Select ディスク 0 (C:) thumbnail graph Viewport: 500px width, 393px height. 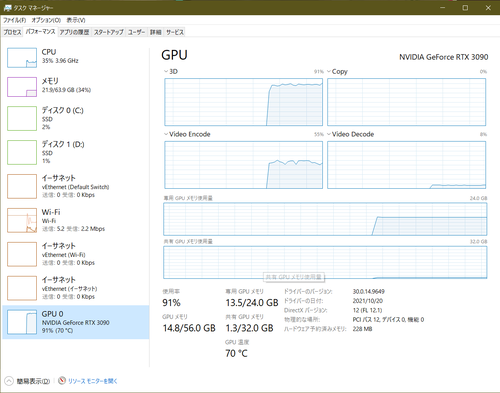click(22, 118)
